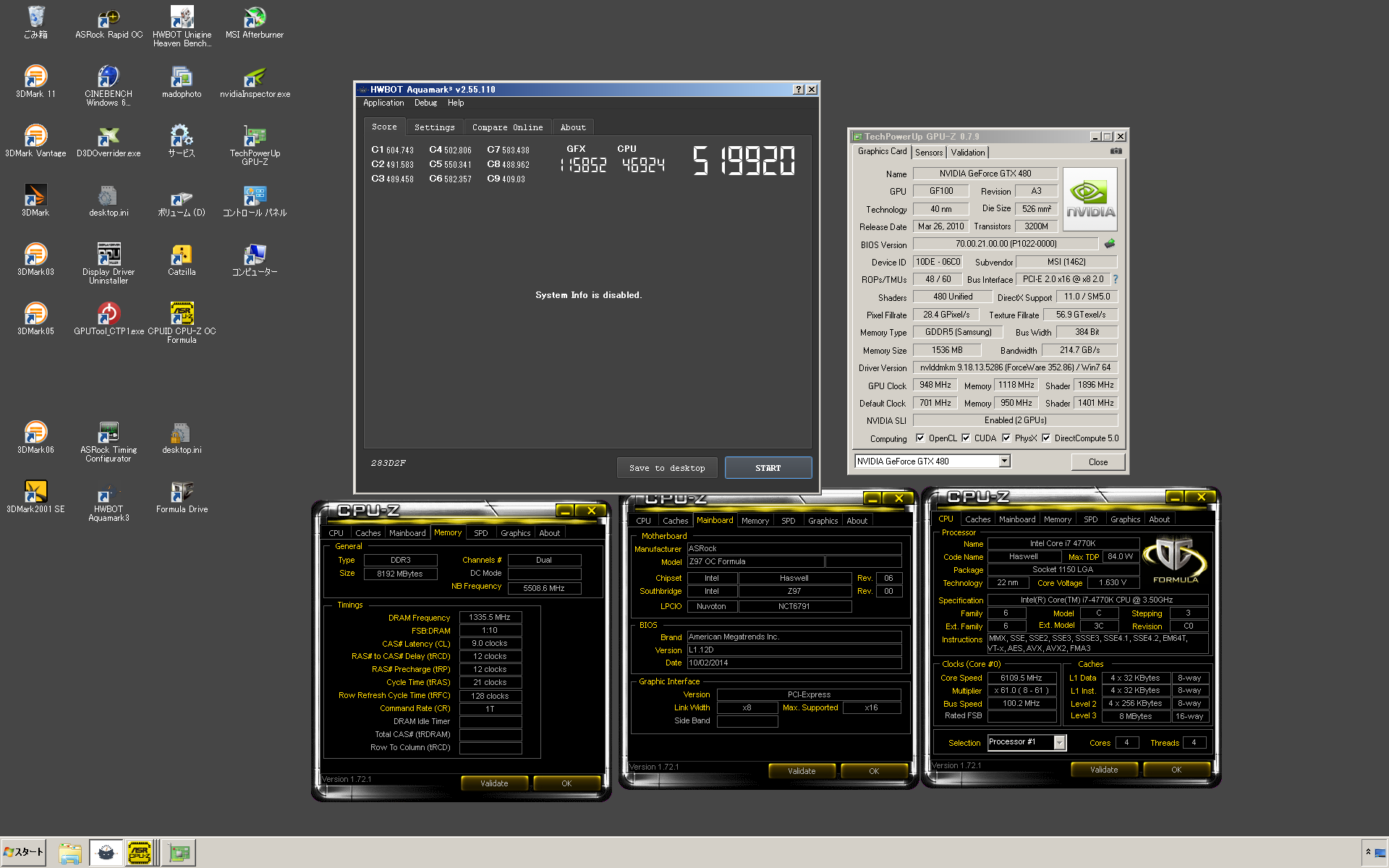This screenshot has width=1389, height=868.
Task: Open the Processor #1 selection dropdown
Action: pyautogui.click(x=1059, y=742)
